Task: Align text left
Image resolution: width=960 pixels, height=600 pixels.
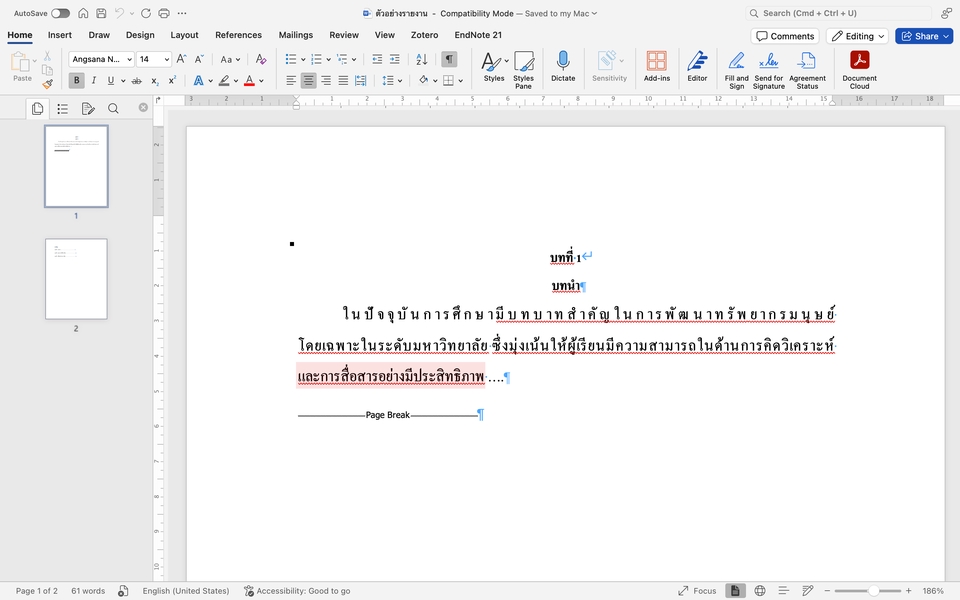Action: tap(291, 80)
